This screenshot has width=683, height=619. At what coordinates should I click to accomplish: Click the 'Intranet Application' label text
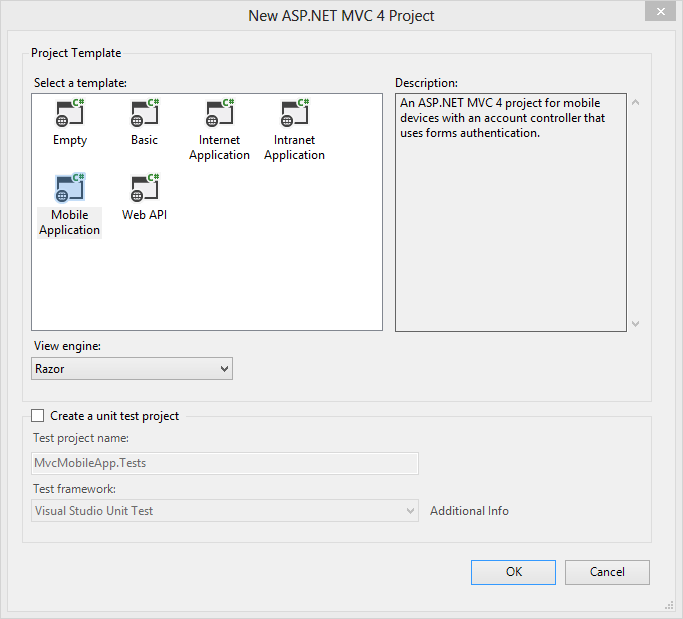(x=294, y=147)
